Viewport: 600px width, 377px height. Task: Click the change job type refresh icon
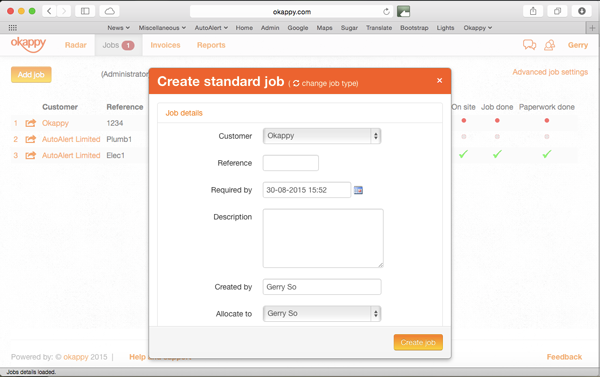(x=296, y=83)
